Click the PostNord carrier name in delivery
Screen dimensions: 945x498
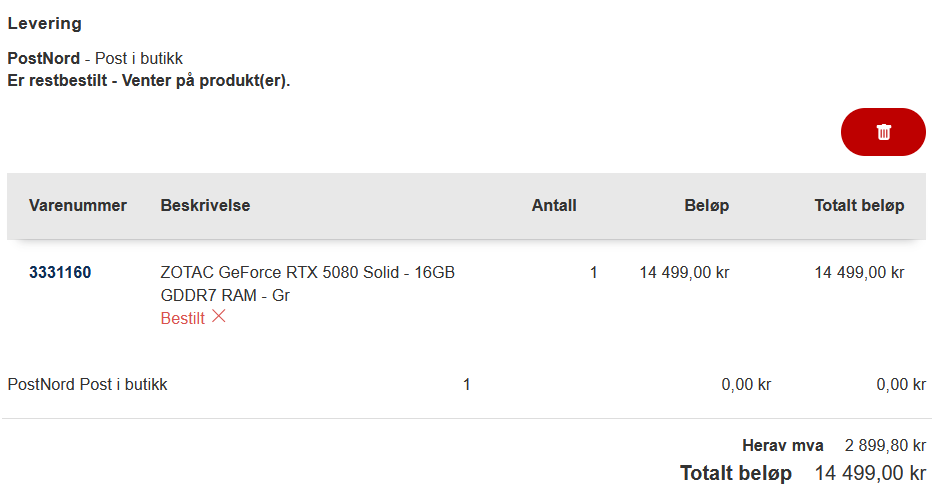pos(43,58)
